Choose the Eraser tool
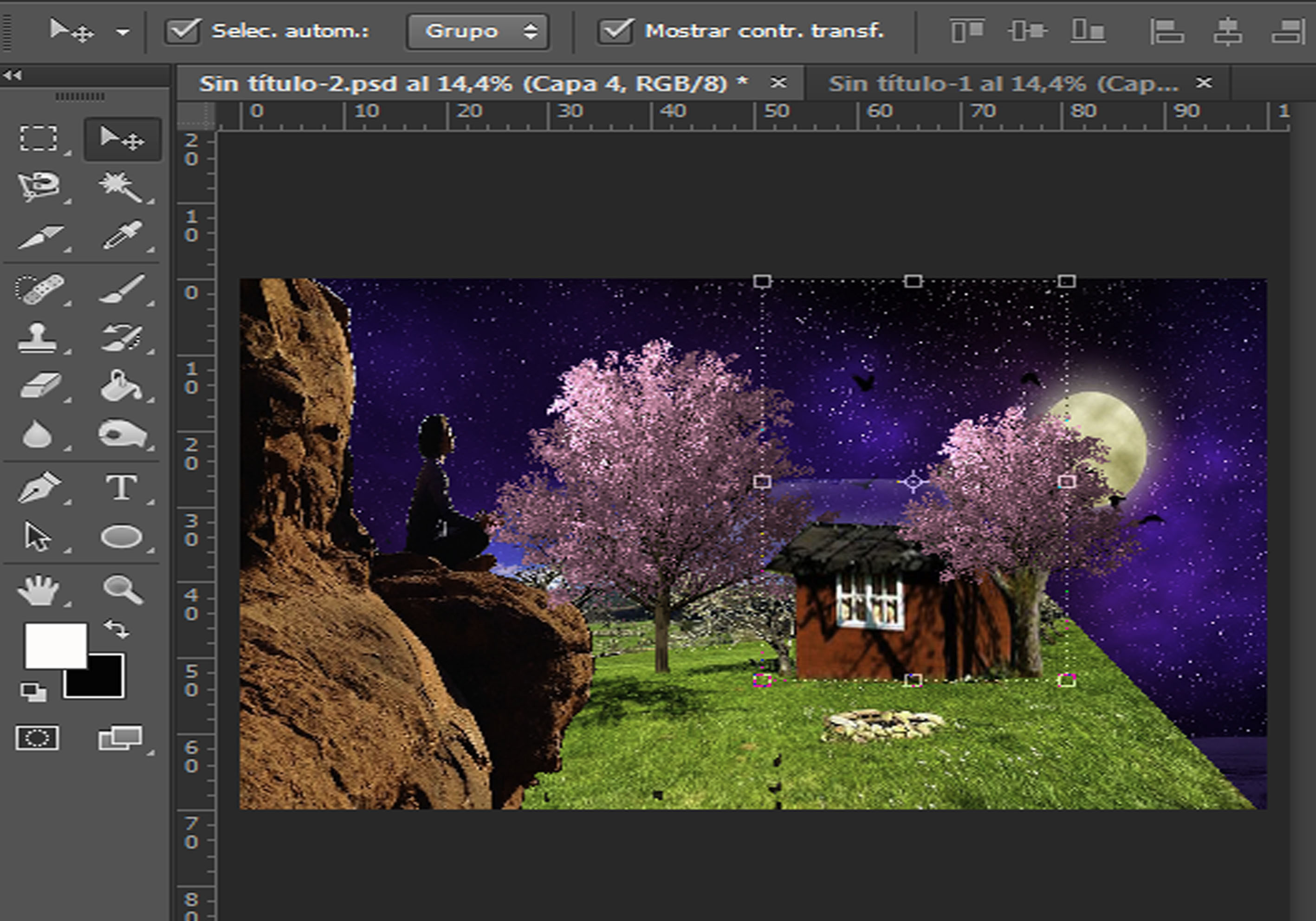 pos(39,385)
